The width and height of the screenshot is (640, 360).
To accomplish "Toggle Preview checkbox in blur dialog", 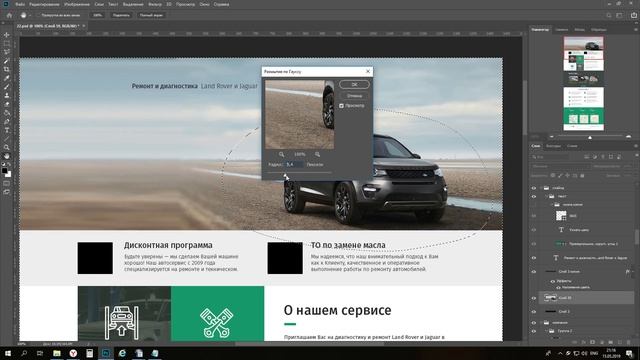I will [x=341, y=106].
